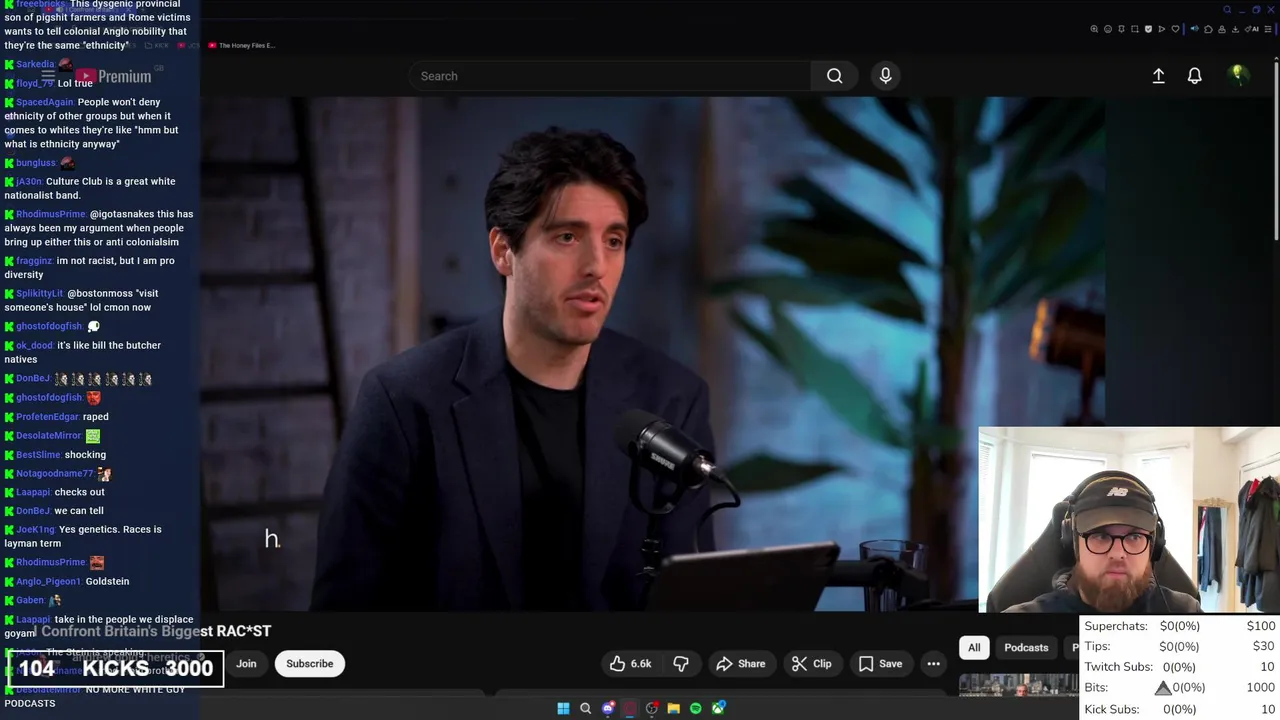Open the Opera browser taskbar icon
Viewport: 1280px width, 720px height.
coord(629,708)
